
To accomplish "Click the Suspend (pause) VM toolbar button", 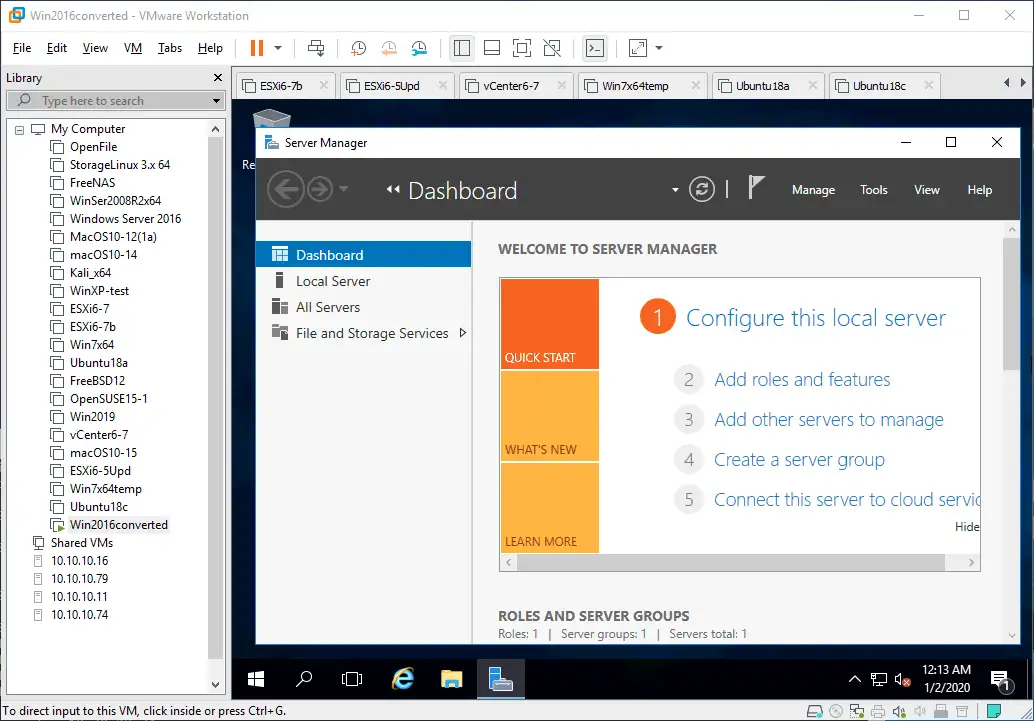I will (x=256, y=48).
